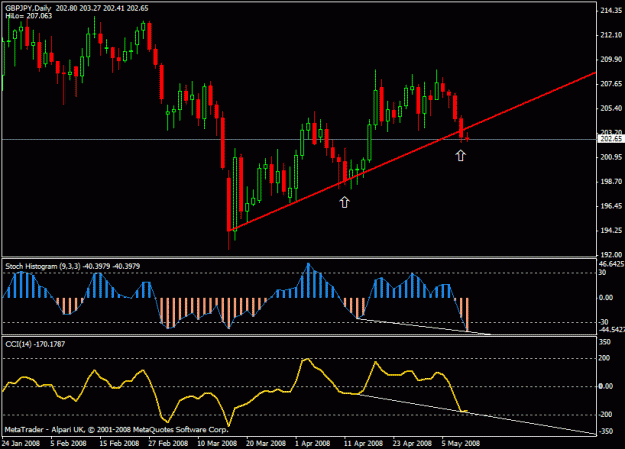Click the 1 Apr 2008 date label

tap(312, 443)
